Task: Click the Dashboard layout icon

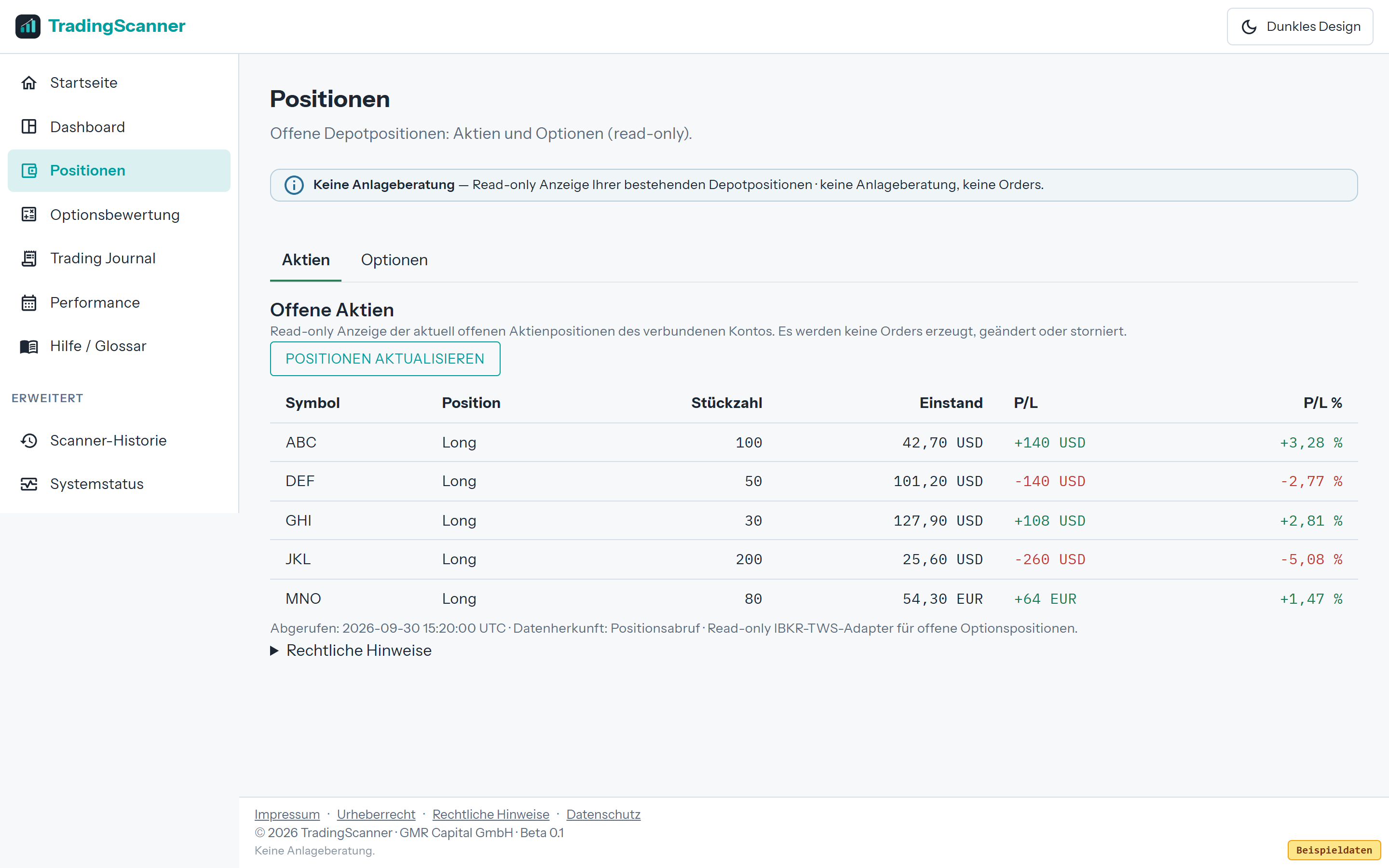Action: click(x=29, y=127)
